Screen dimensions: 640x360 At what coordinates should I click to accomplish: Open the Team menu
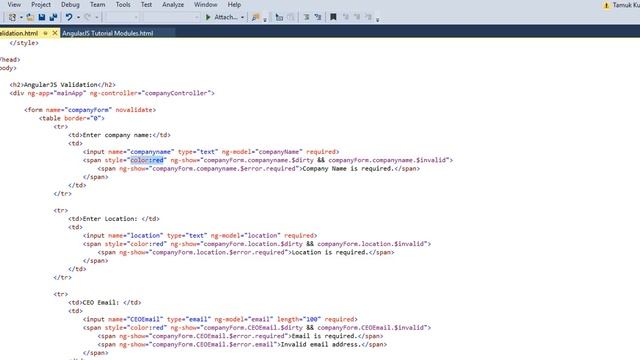tap(98, 4)
